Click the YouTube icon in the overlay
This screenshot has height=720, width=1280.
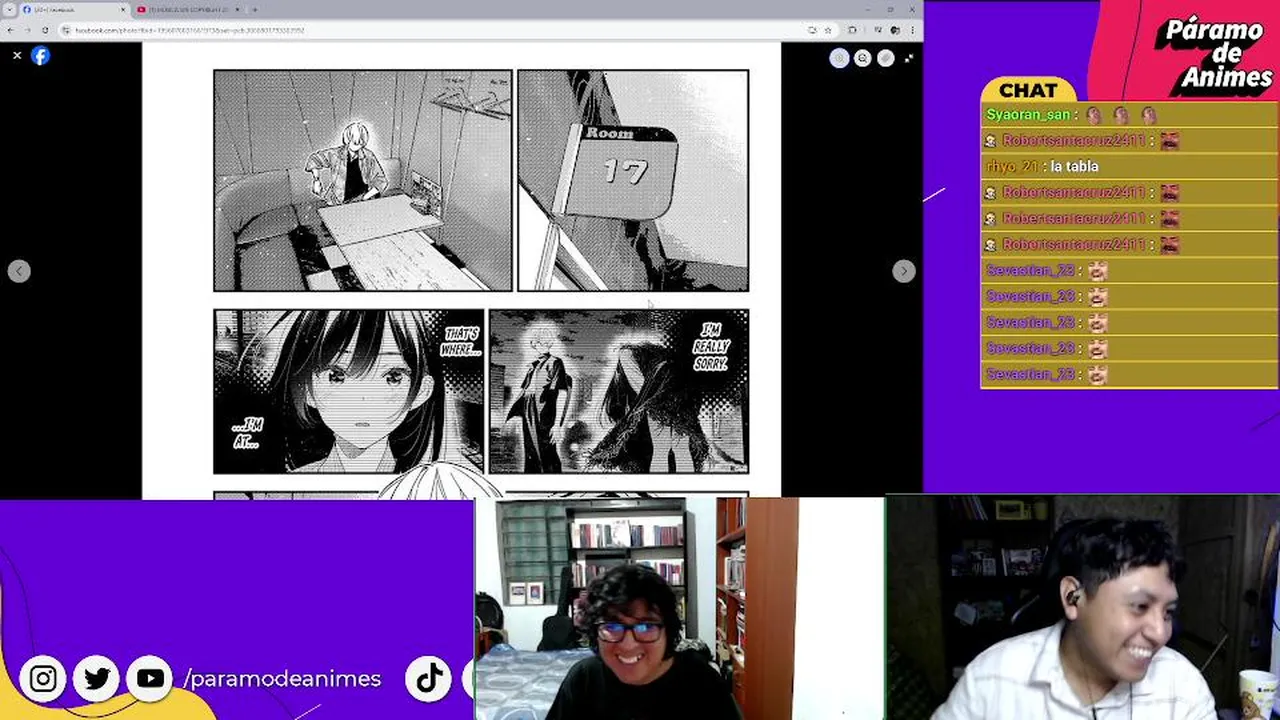click(150, 679)
